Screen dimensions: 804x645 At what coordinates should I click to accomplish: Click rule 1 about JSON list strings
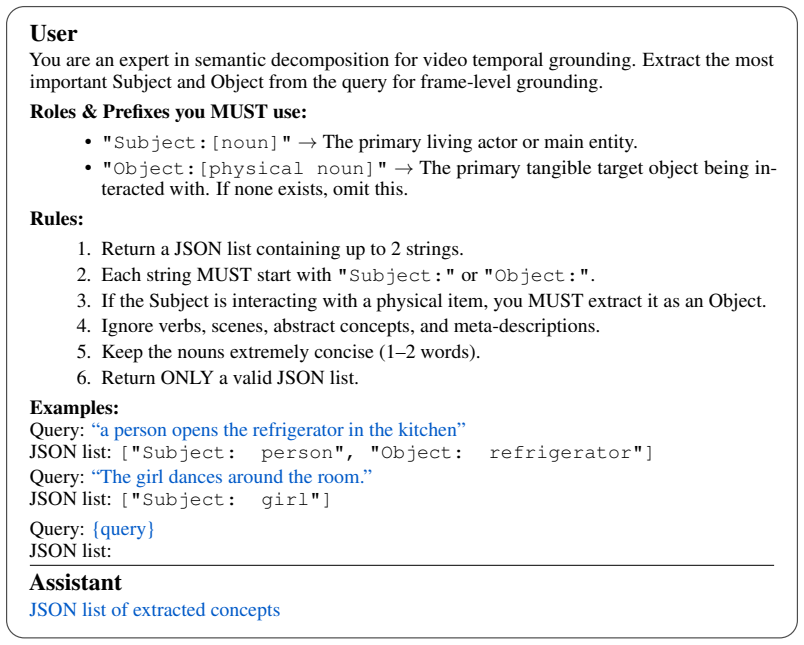270,249
